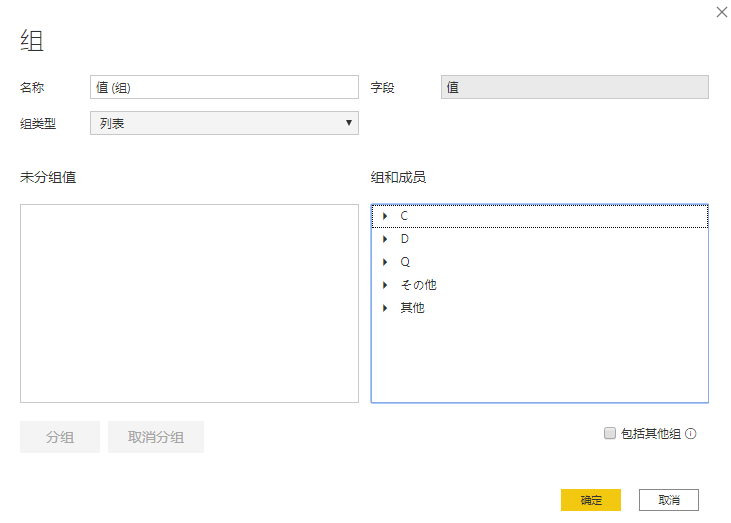This screenshot has width=731, height=523.
Task: Open the 组类型 dropdown showing 列表
Action: [x=224, y=123]
